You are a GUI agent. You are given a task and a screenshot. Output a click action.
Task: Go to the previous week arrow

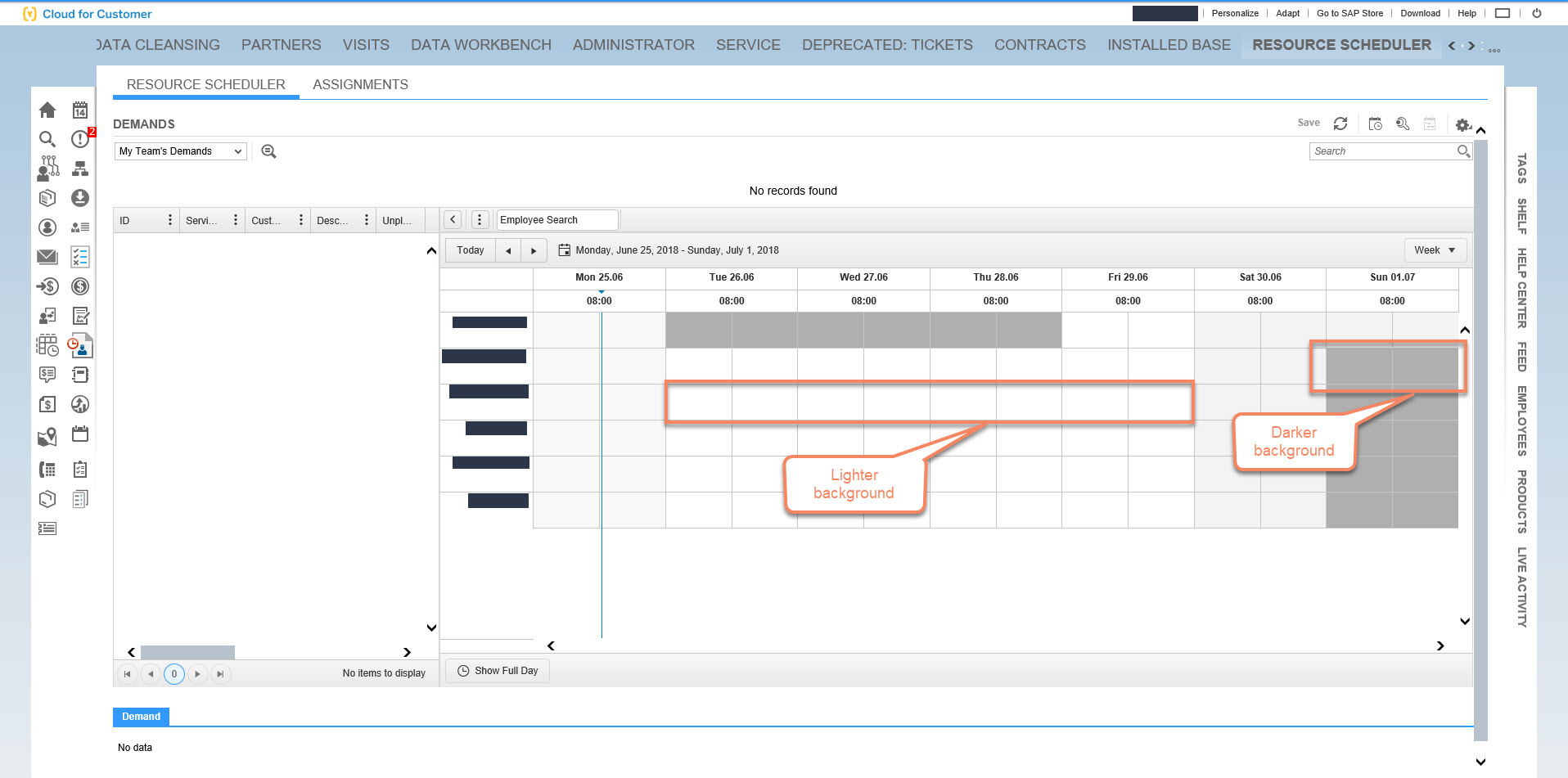click(508, 250)
